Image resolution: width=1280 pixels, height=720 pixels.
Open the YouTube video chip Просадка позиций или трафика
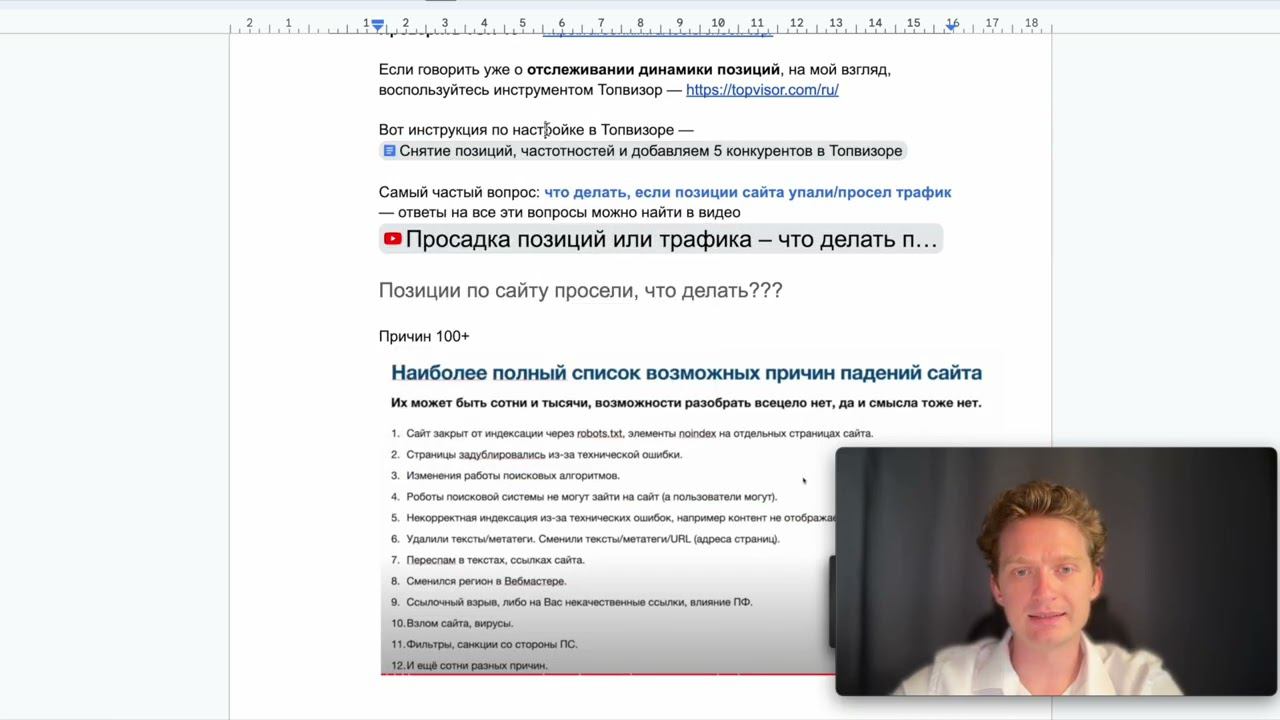(660, 239)
